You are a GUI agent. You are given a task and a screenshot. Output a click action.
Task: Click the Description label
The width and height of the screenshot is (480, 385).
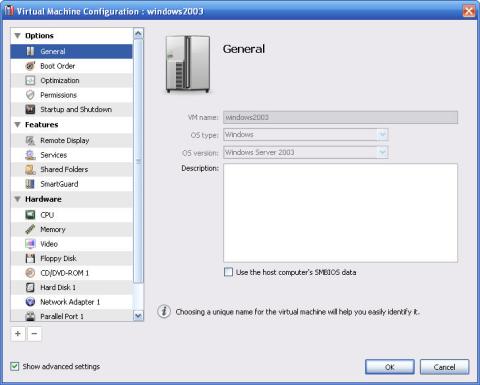(x=200, y=168)
